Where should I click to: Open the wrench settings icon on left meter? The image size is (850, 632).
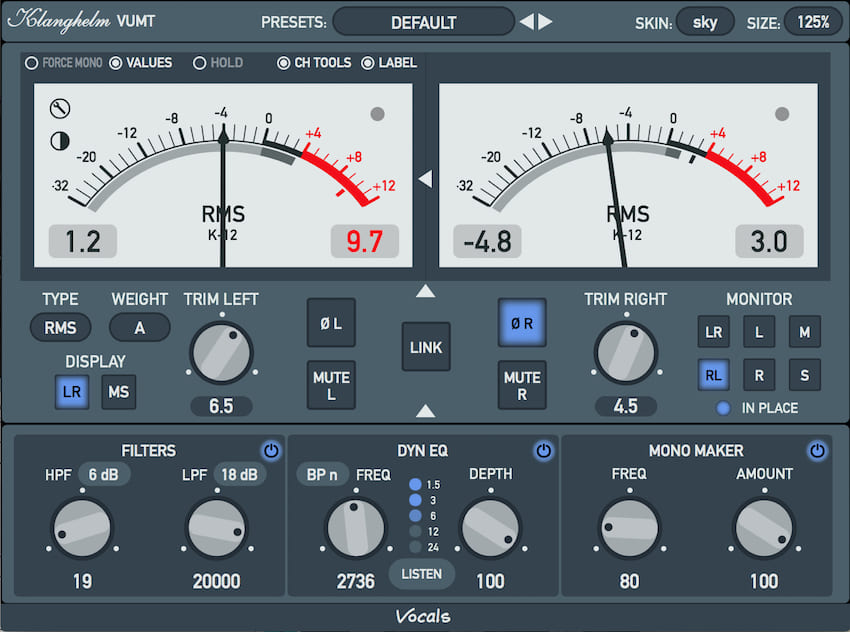60,109
